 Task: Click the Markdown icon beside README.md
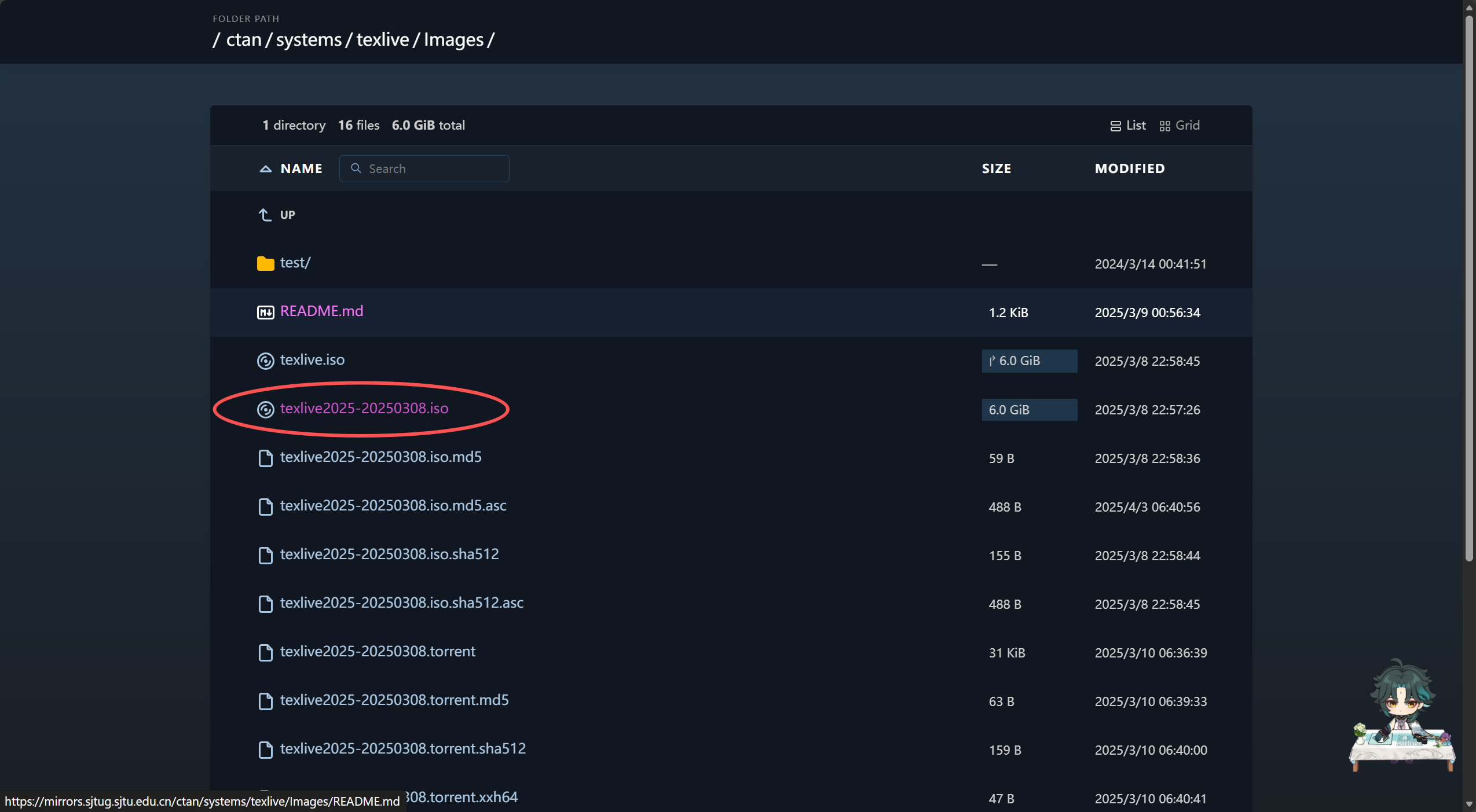[x=266, y=312]
